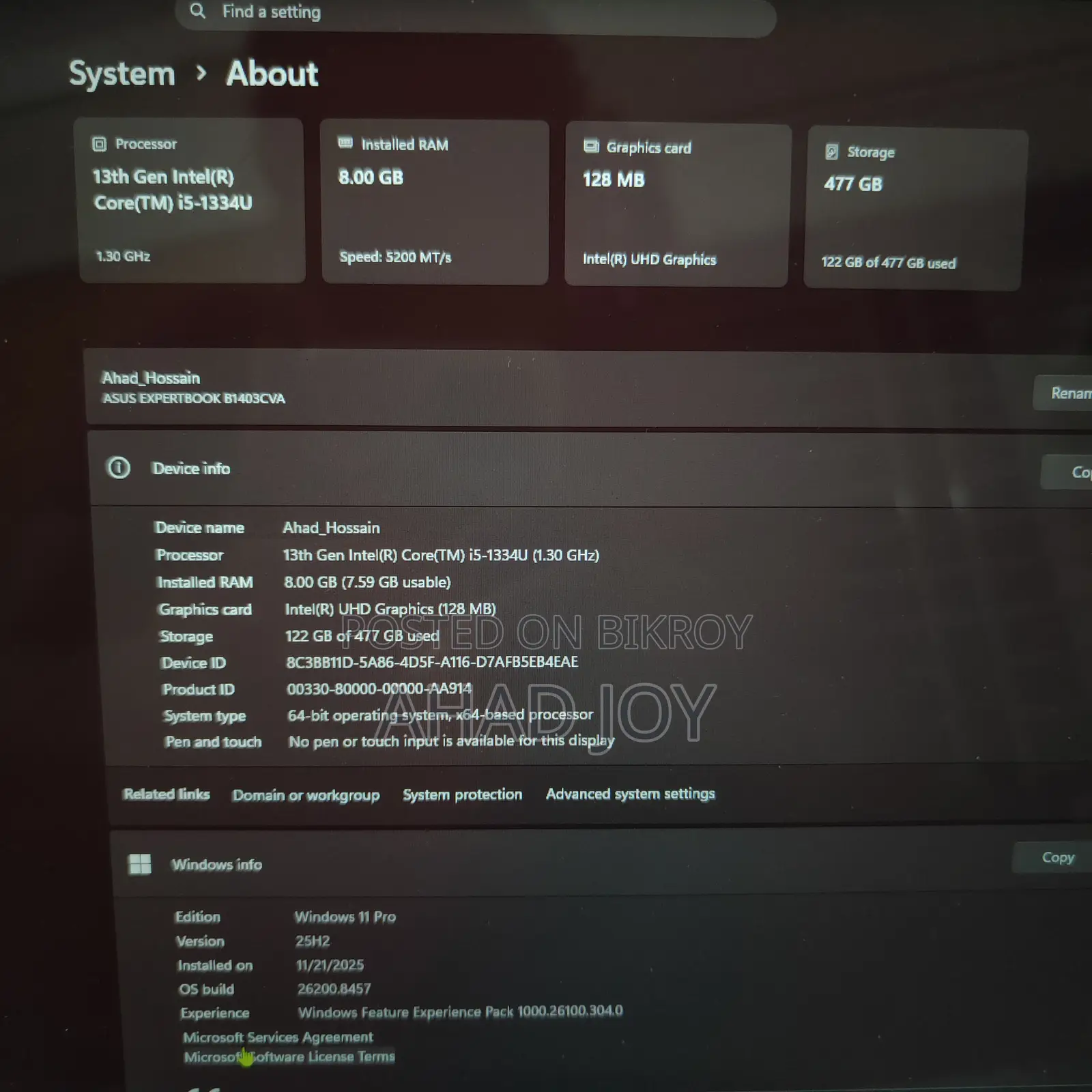
Task: Click the breadcrumb chevron separator
Action: click(201, 72)
